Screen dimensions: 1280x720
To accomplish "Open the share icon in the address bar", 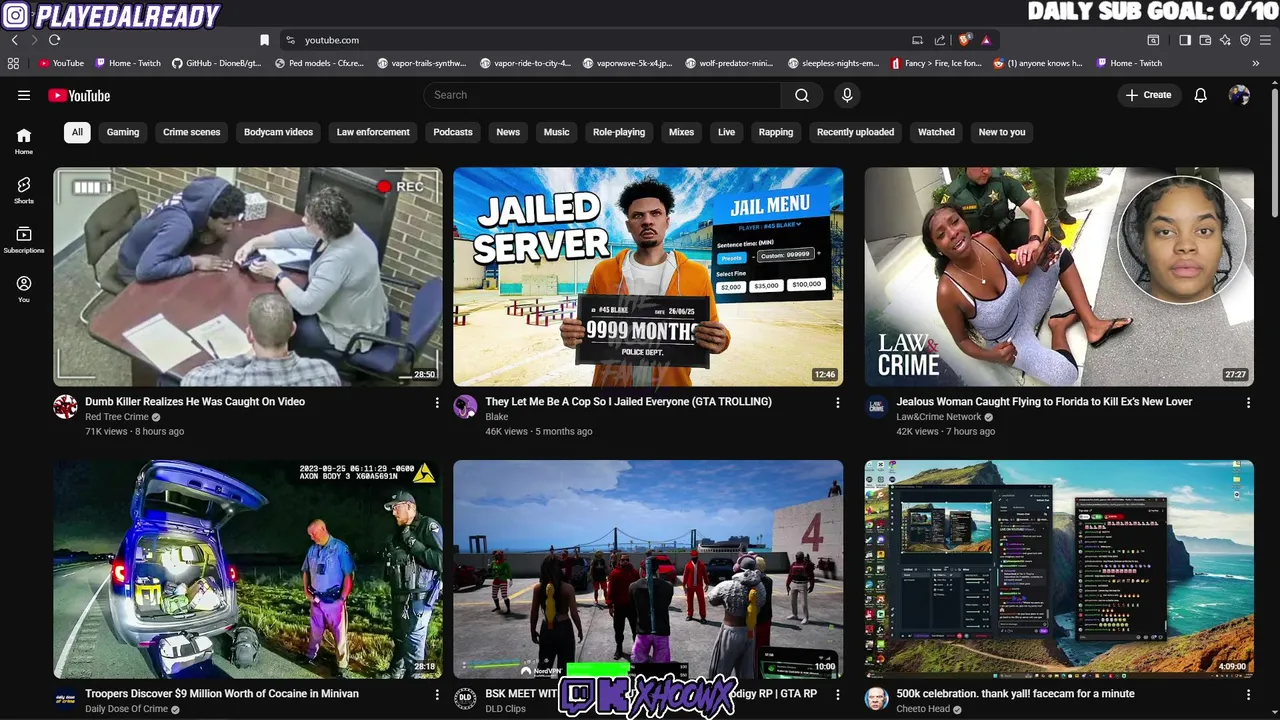I will click(x=940, y=40).
